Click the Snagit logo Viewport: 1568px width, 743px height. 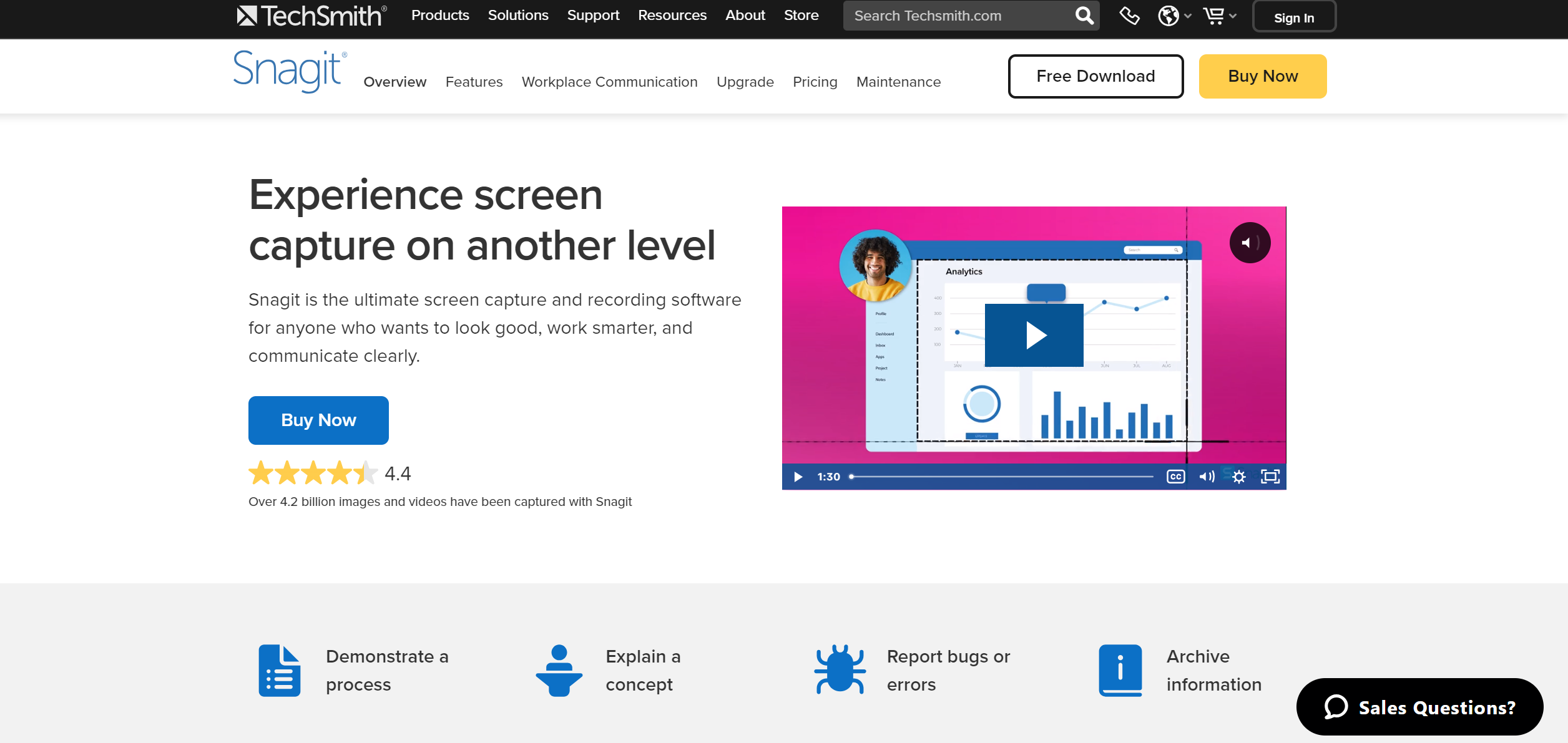tap(290, 72)
